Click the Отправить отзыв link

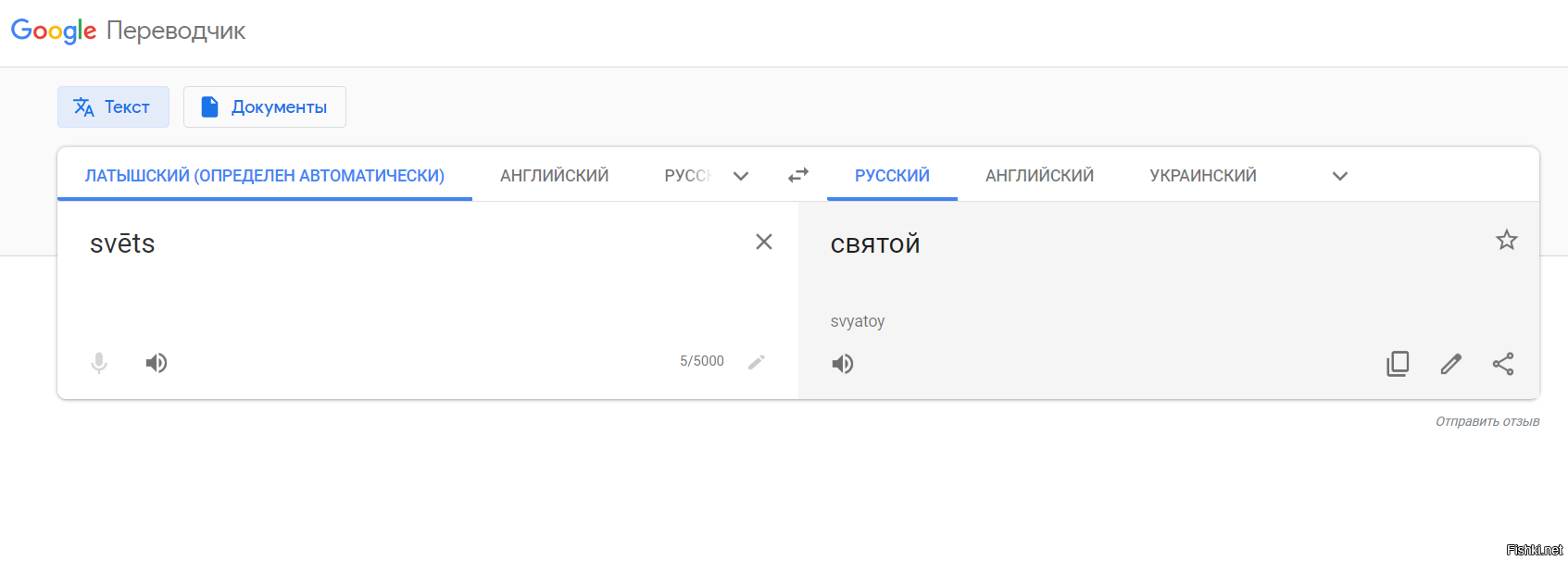coord(1487,421)
